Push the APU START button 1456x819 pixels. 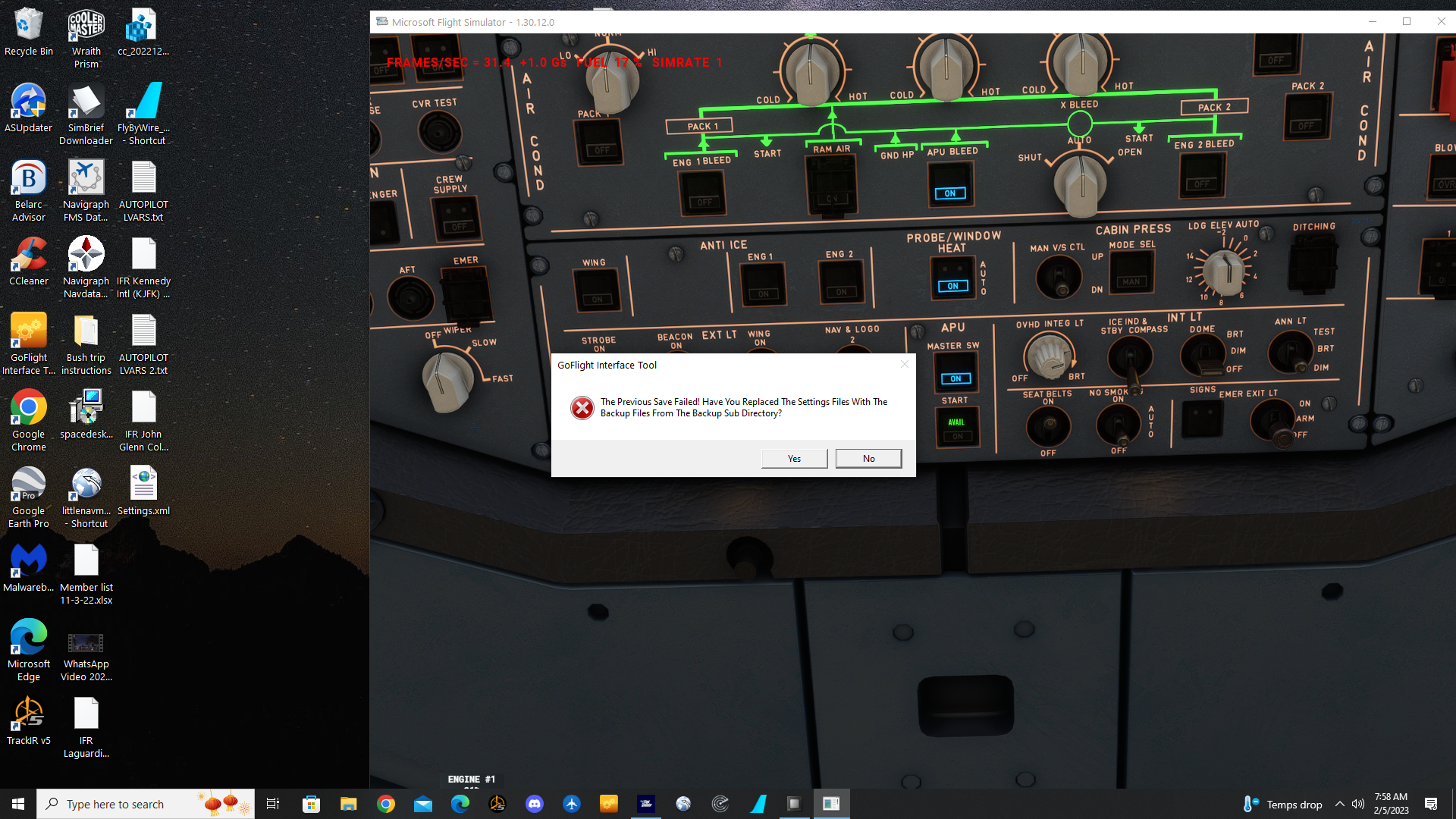click(957, 427)
